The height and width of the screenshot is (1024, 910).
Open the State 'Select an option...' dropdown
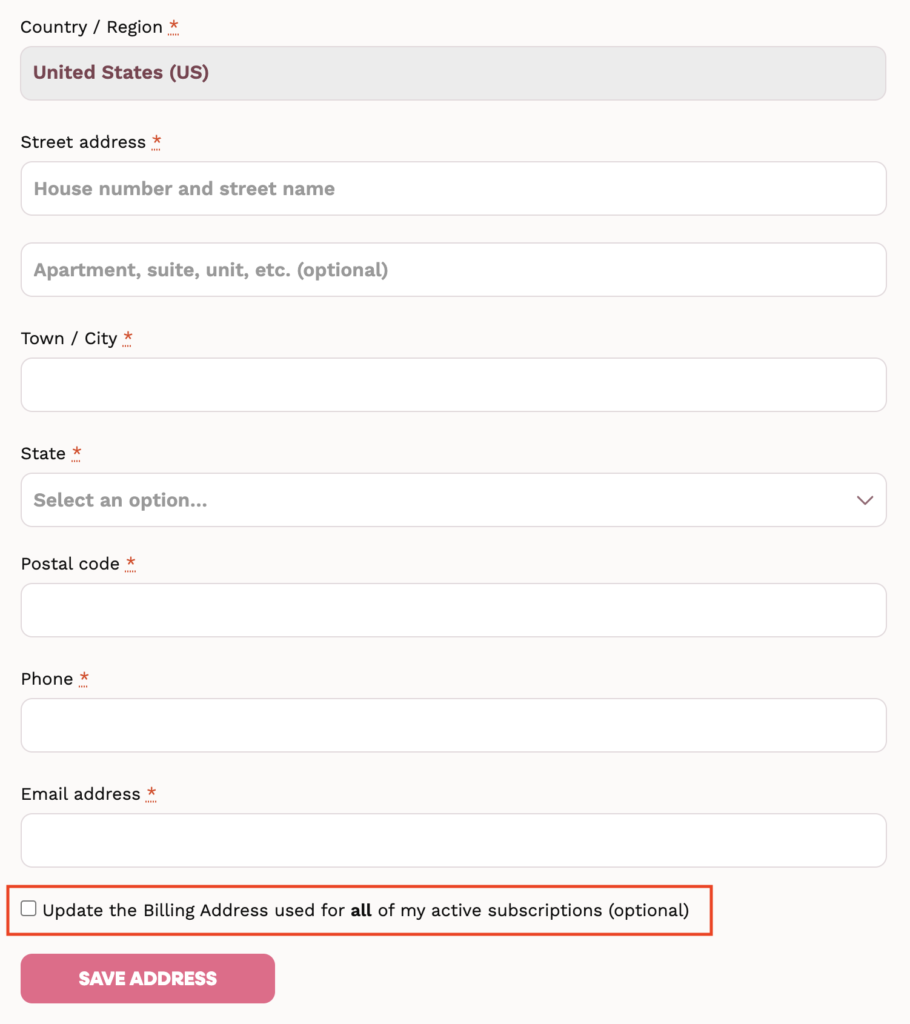click(453, 500)
